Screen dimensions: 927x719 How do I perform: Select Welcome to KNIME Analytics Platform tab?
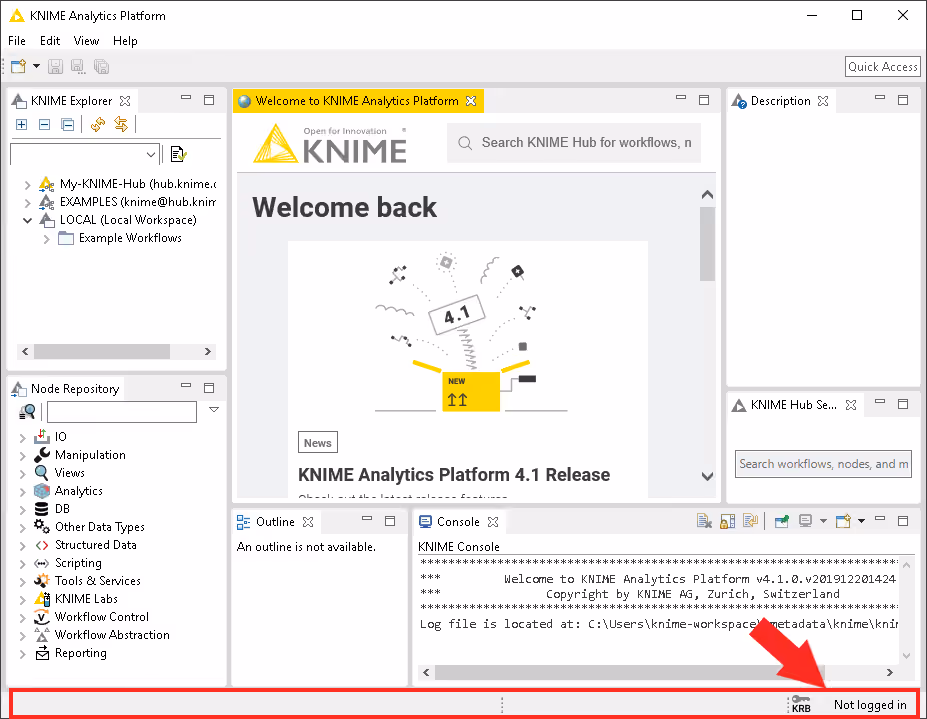(356, 101)
